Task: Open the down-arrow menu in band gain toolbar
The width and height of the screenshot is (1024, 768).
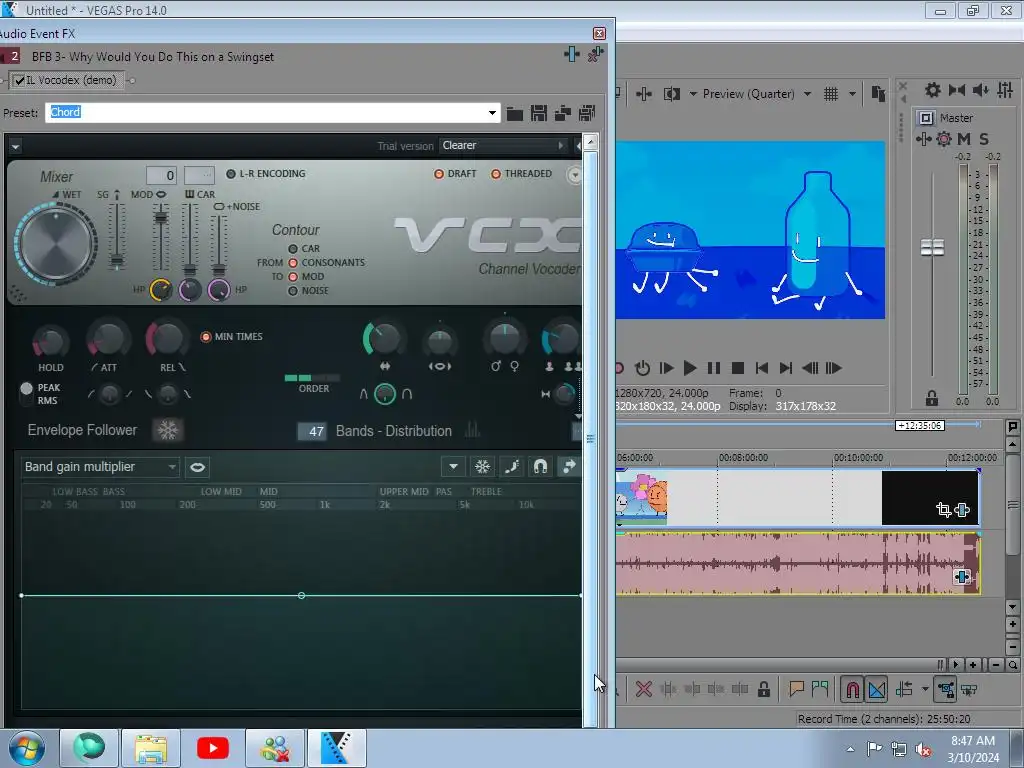Action: 453,466
